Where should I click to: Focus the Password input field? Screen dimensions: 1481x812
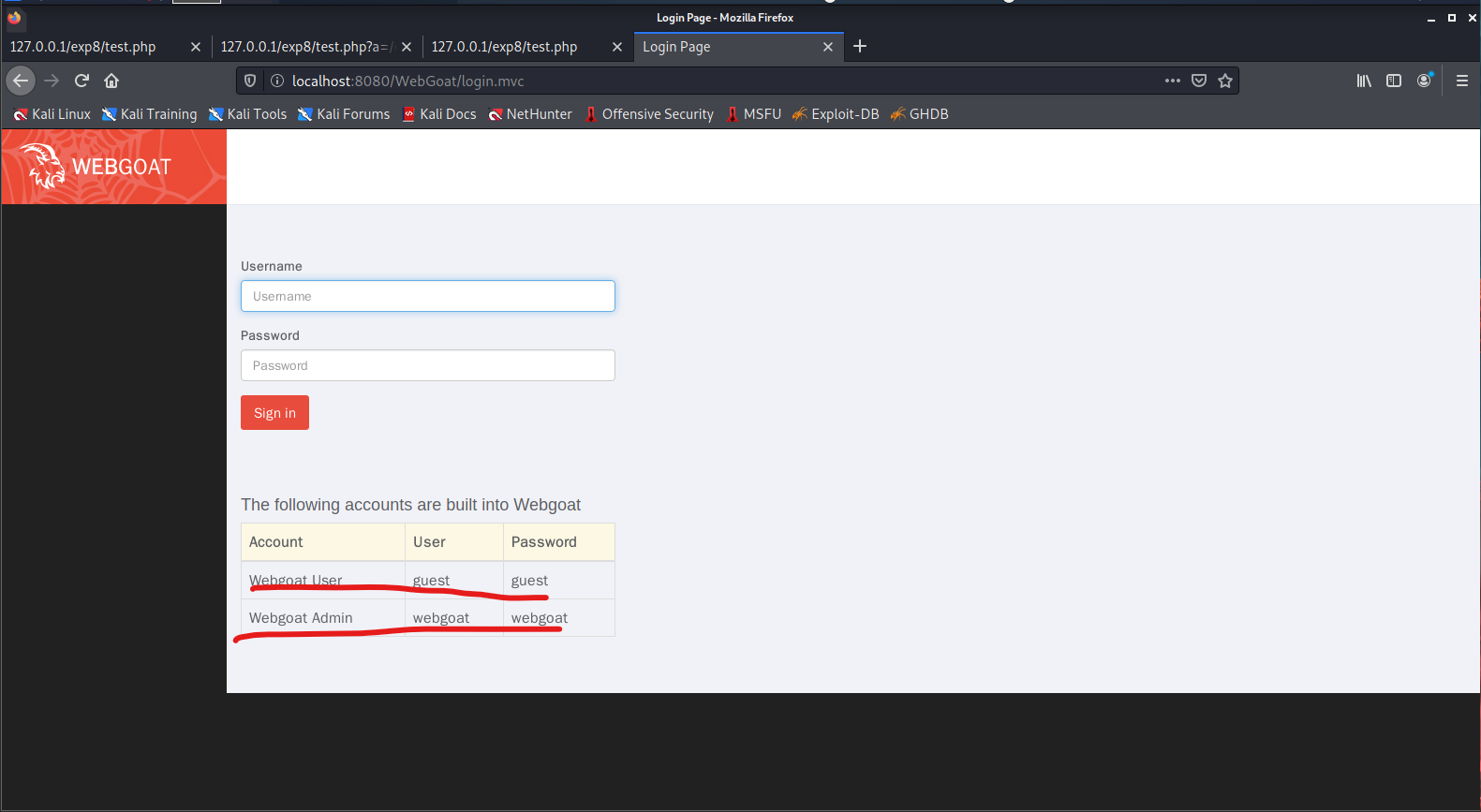(428, 365)
